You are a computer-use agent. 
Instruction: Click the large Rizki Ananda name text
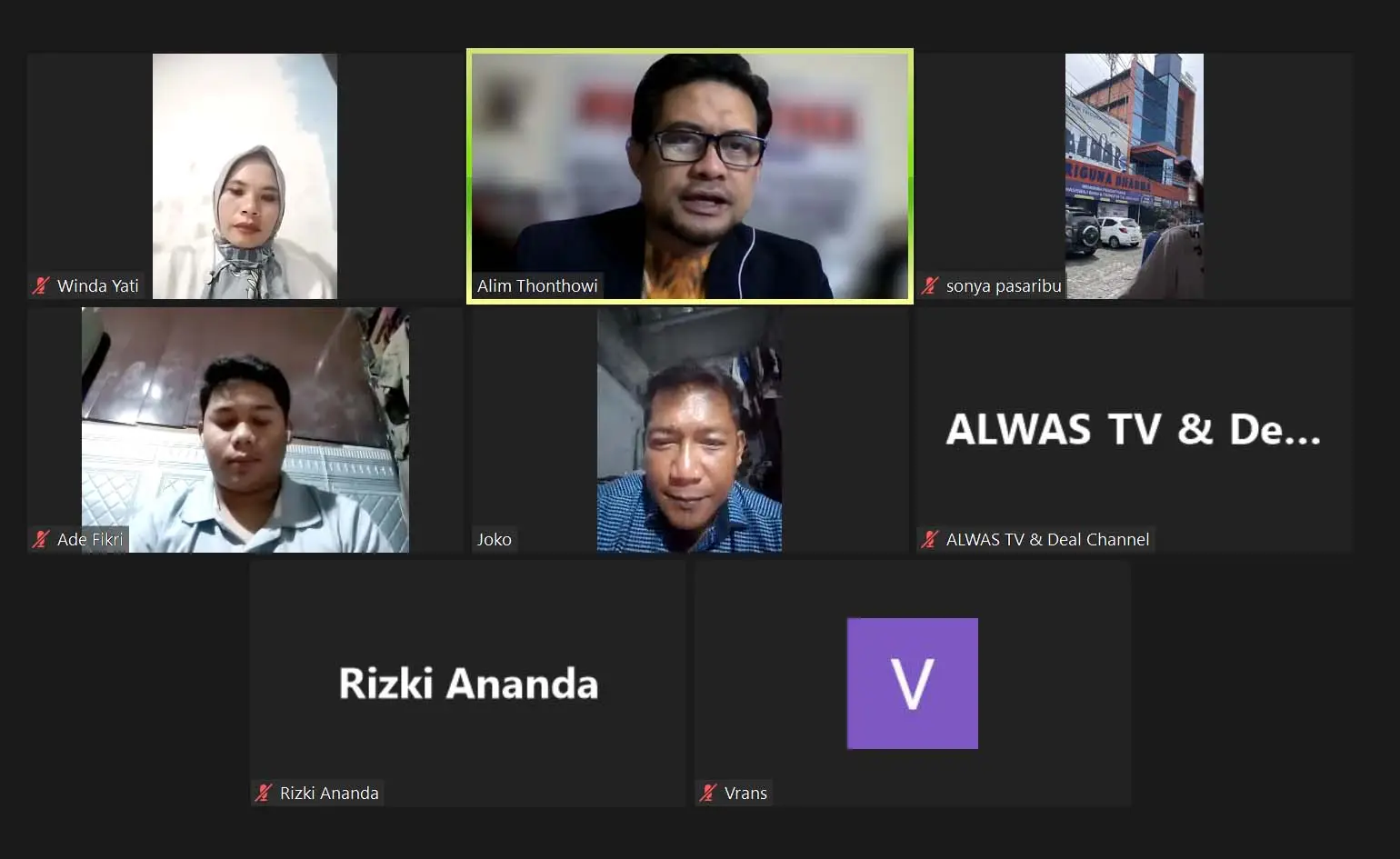(x=468, y=684)
